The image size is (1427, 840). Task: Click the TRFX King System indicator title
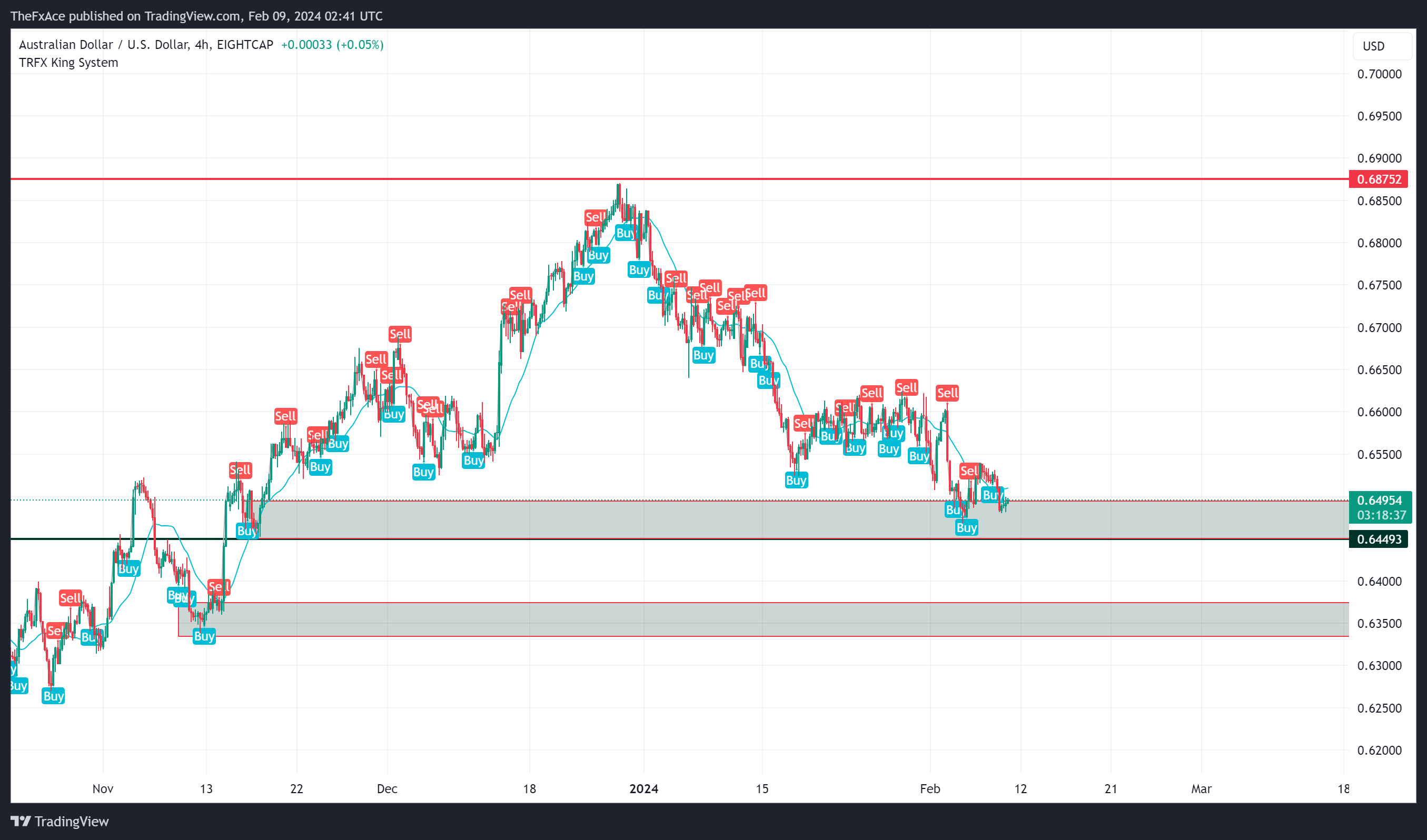pyautogui.click(x=68, y=63)
